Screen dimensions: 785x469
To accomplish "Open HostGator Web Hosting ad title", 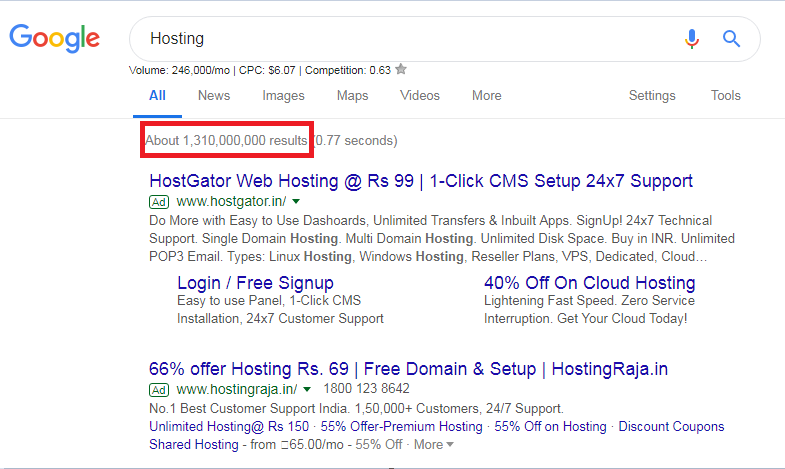I will [421, 181].
